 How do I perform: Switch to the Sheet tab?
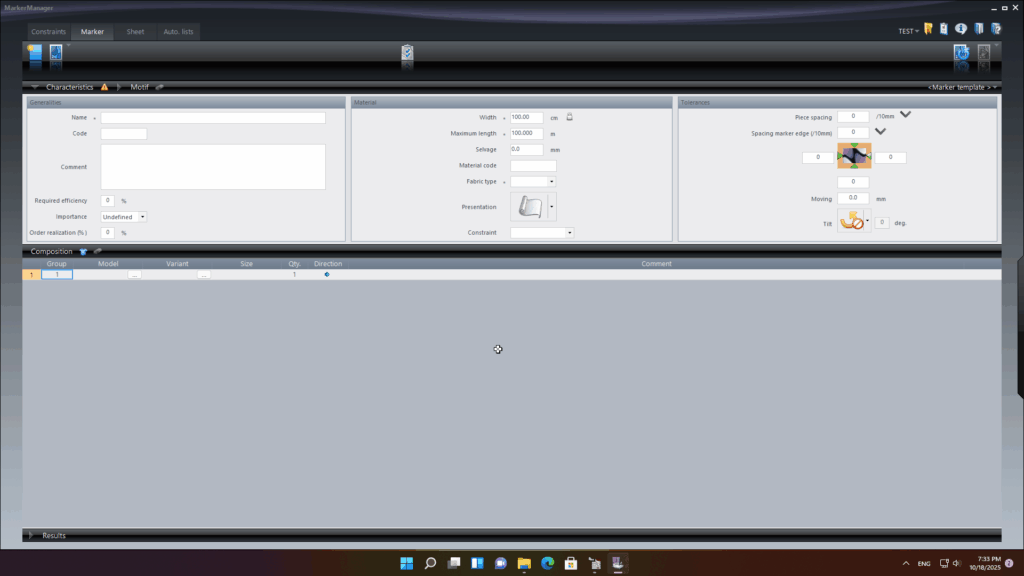pos(135,31)
